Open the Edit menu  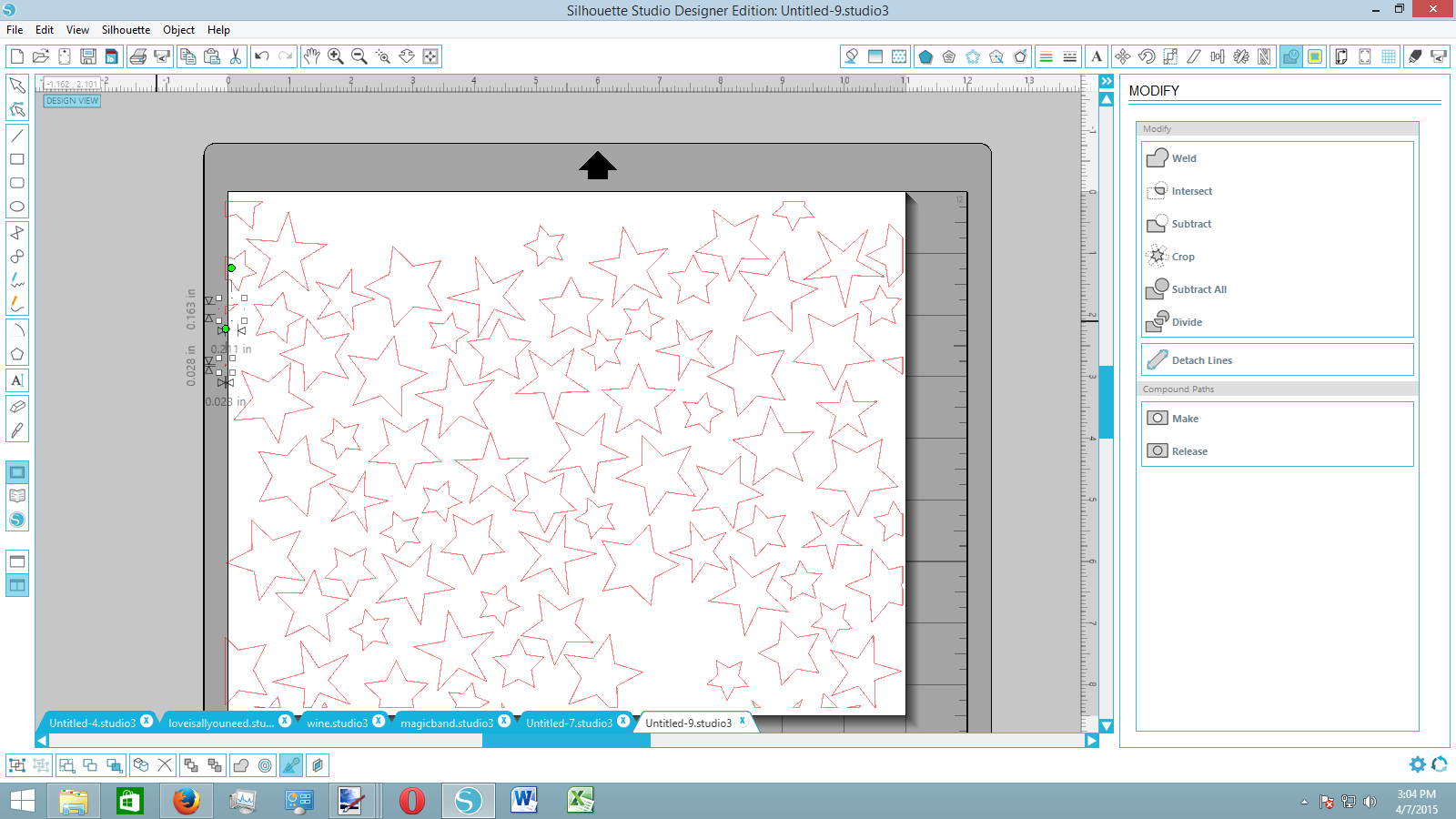[x=45, y=30]
